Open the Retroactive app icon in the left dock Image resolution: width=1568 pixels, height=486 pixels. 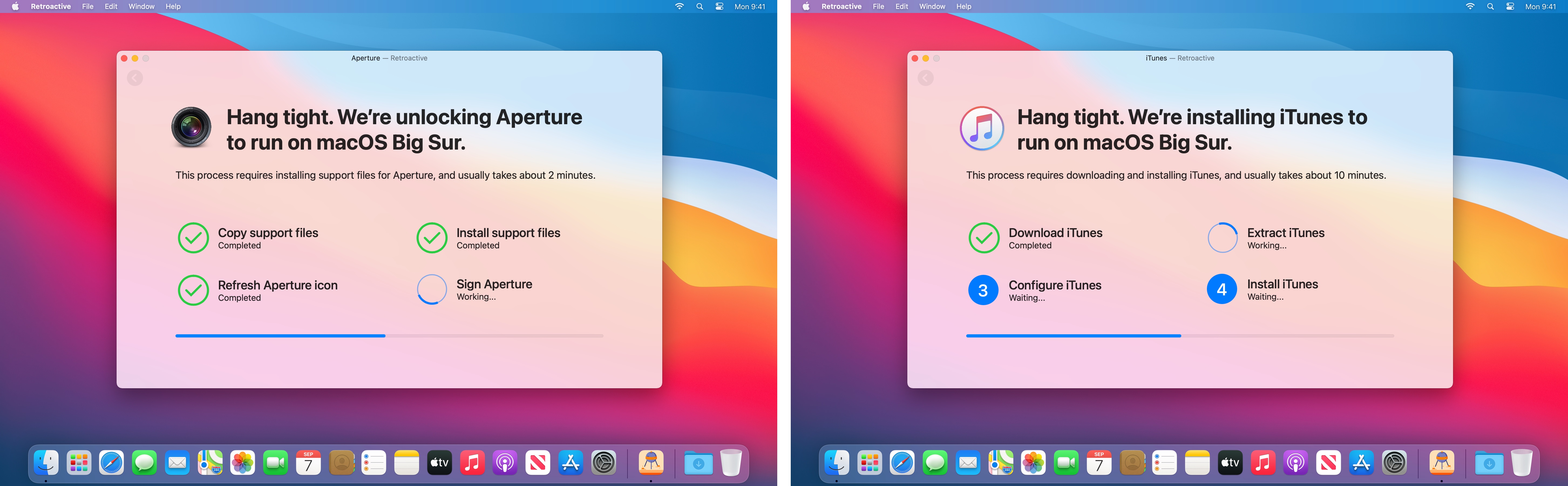click(651, 463)
